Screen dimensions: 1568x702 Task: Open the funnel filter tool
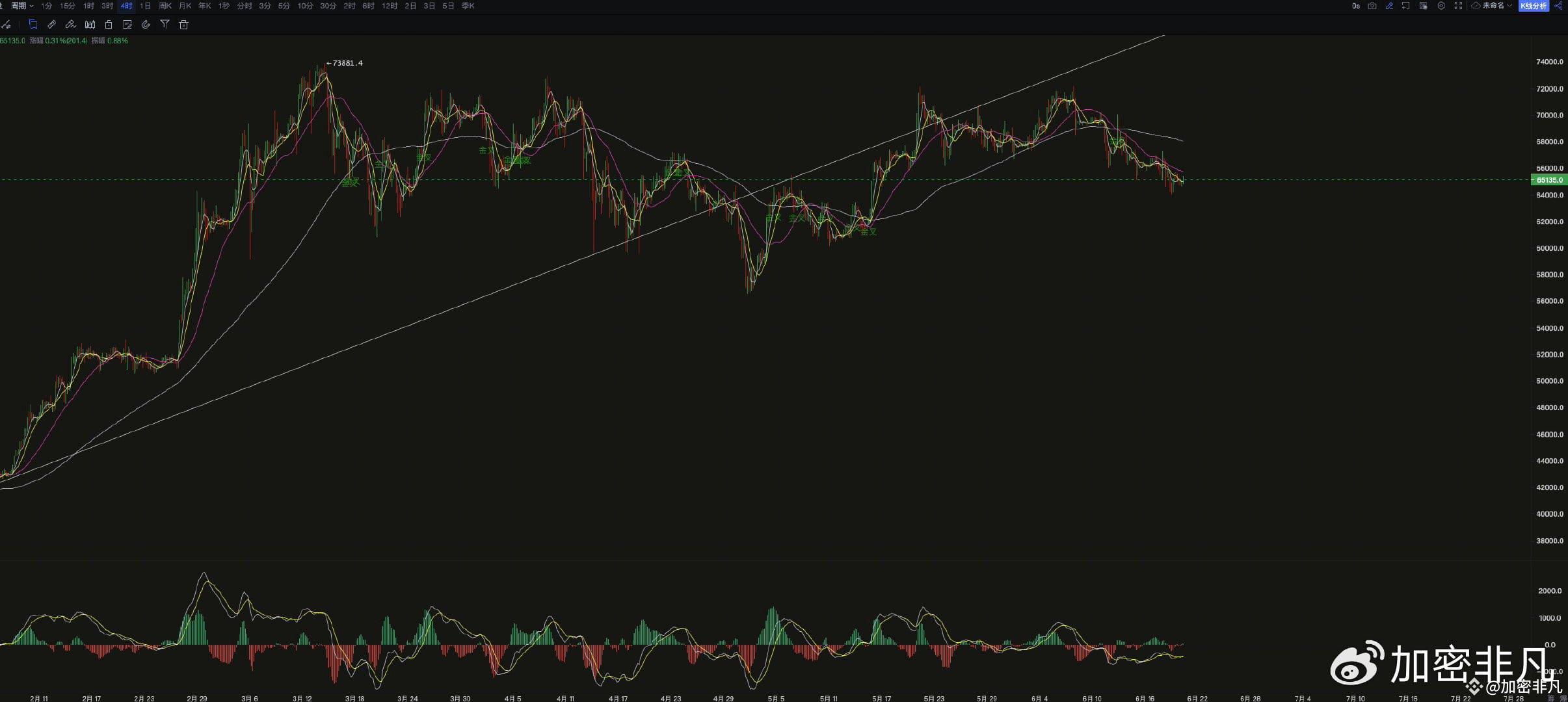(165, 25)
